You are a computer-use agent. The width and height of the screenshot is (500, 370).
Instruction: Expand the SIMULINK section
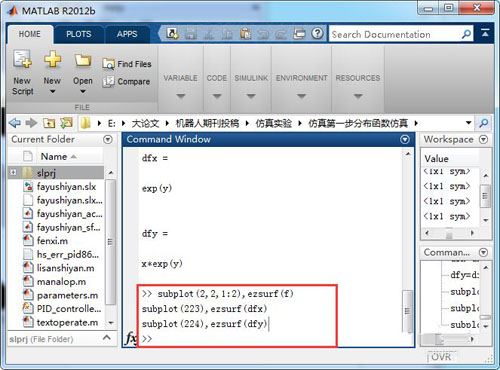pyautogui.click(x=251, y=96)
